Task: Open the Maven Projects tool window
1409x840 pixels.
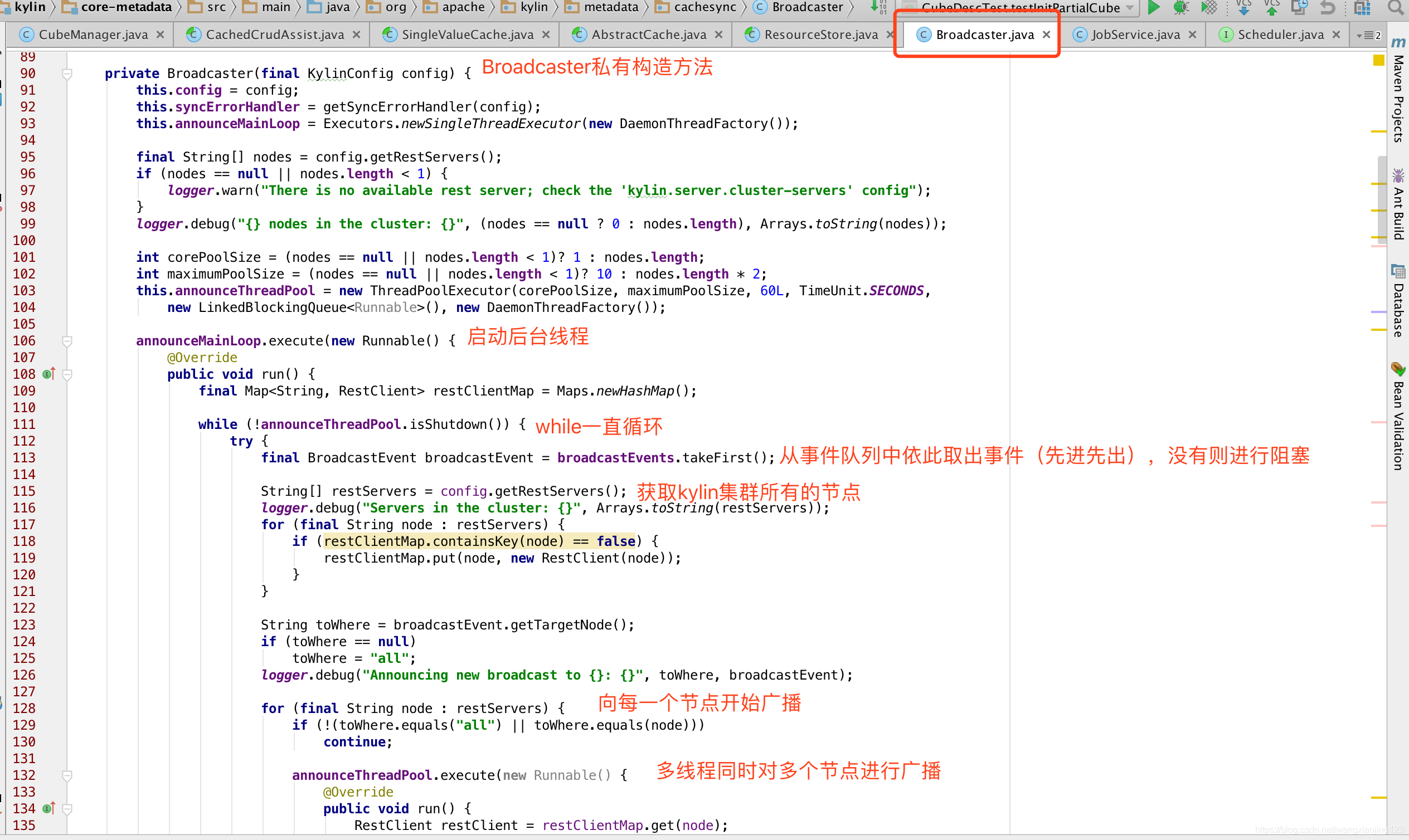Action: pos(1398,91)
